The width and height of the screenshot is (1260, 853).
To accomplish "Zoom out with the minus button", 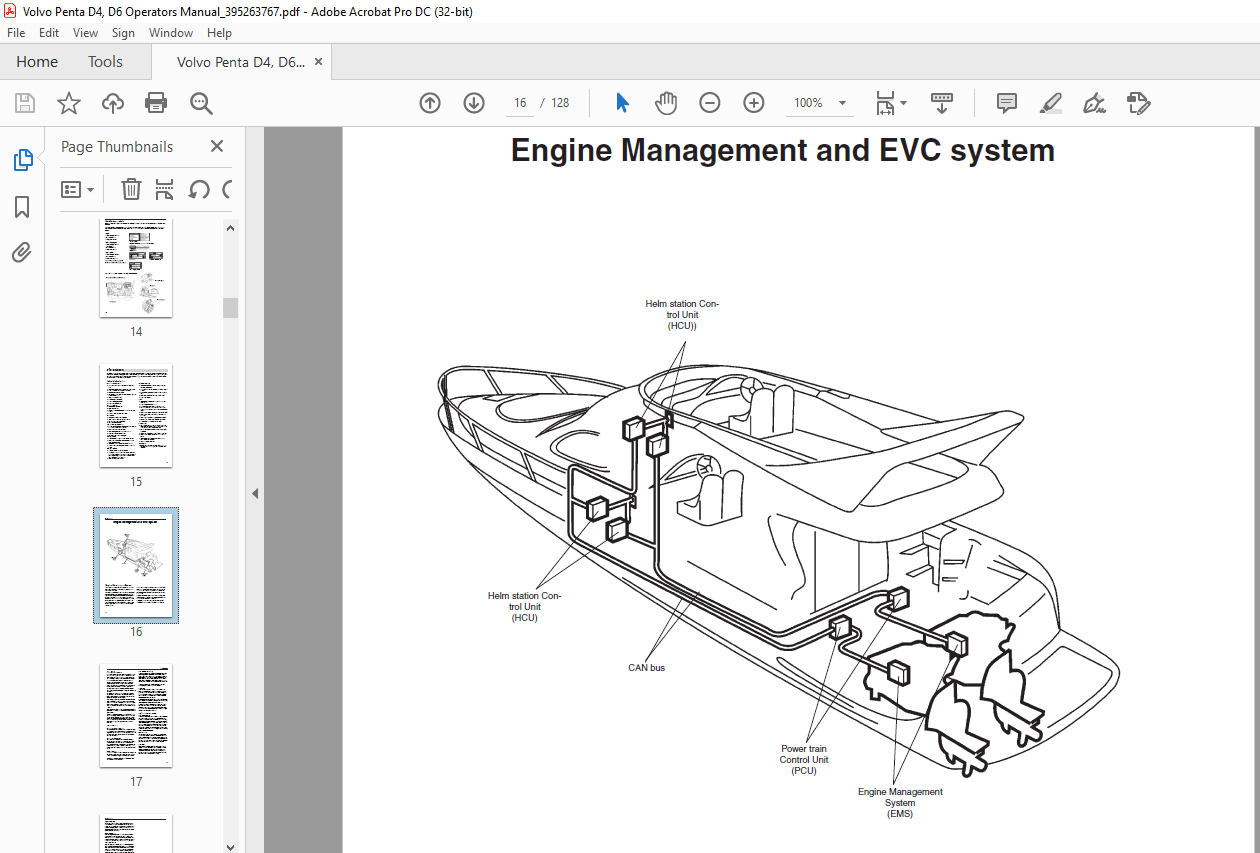I will coord(710,103).
